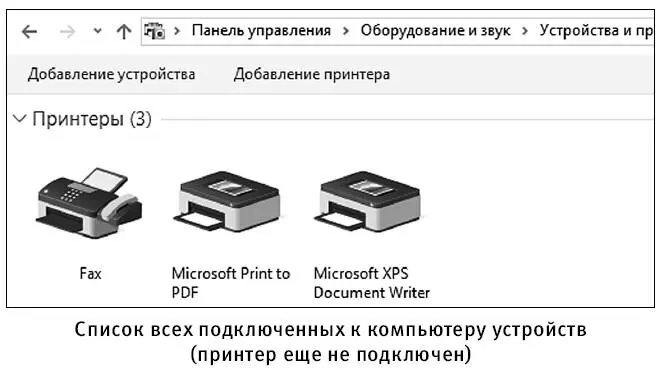
Task: Select the Microsoft XPS Document Writer icon
Action: tap(370, 201)
